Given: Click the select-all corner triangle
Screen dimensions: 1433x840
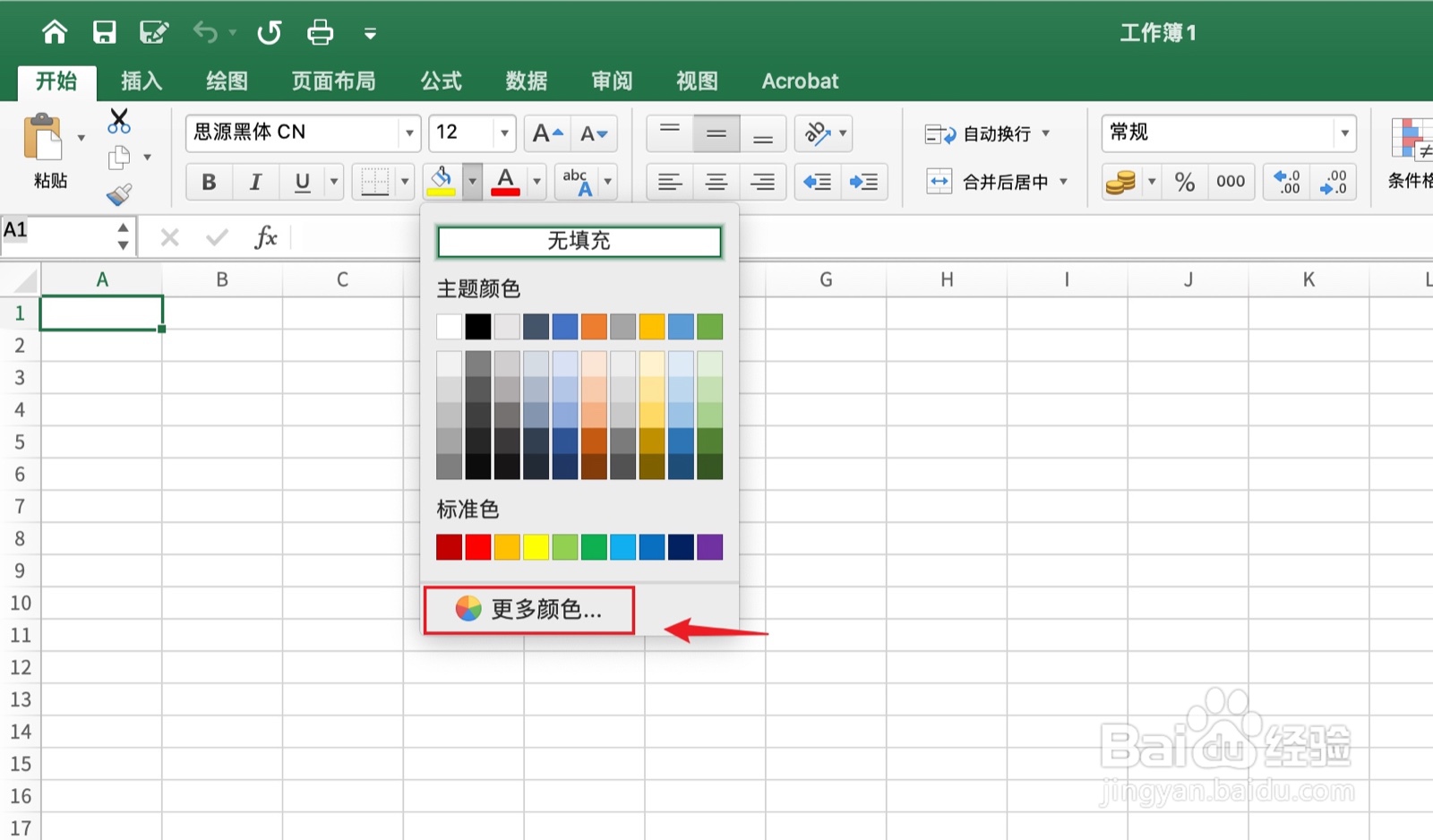Looking at the screenshot, I should click(x=23, y=280).
